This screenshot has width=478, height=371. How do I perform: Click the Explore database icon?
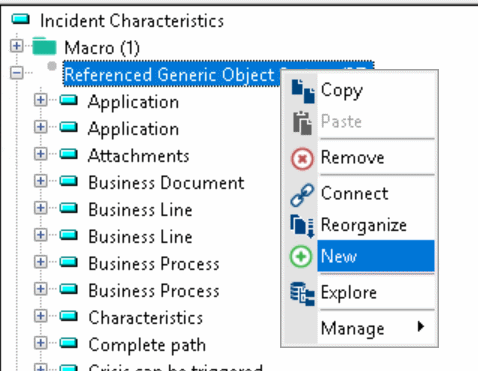(x=302, y=294)
